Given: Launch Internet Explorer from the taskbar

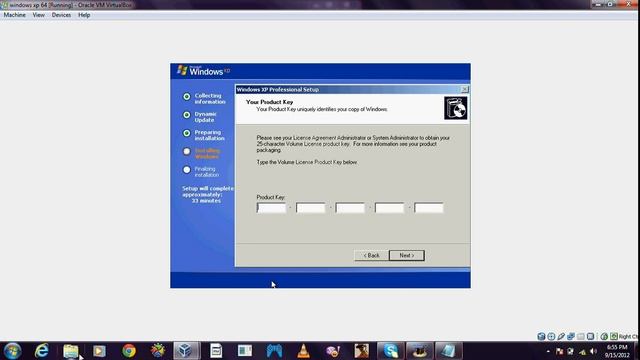Looking at the screenshot, I should pos(42,351).
